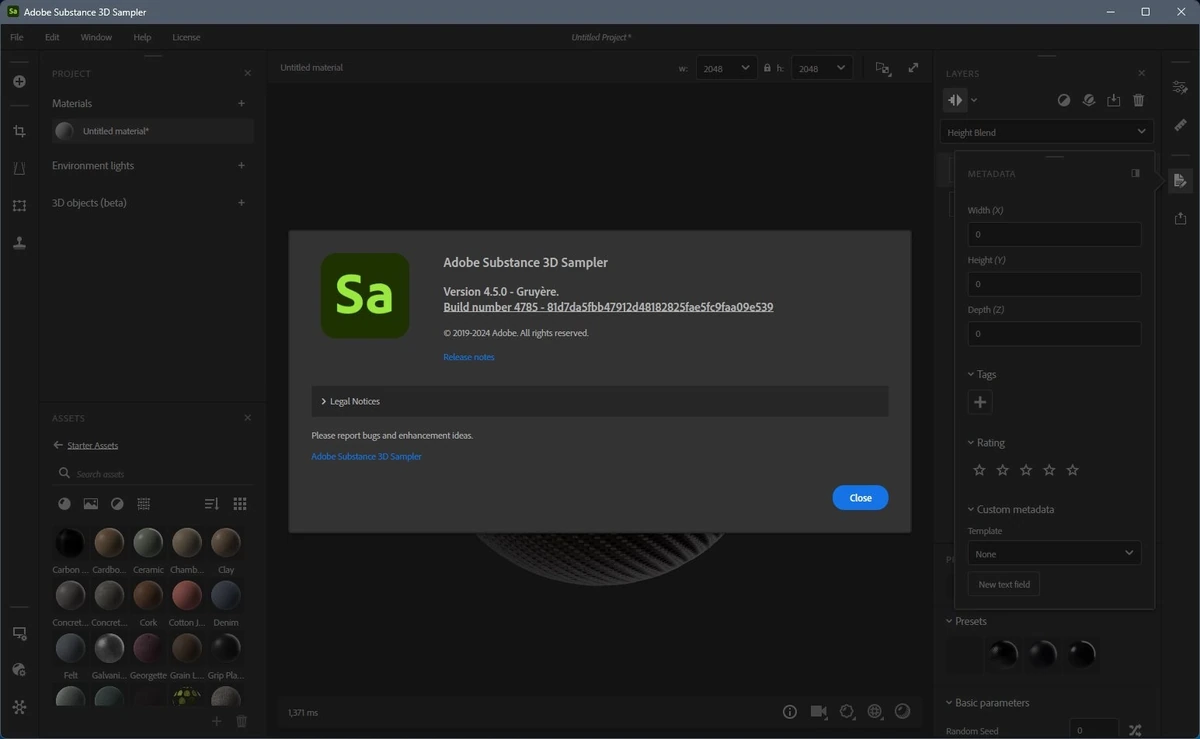Undock the Metadata panel with its square icon
This screenshot has width=1200, height=739.
tap(1135, 173)
